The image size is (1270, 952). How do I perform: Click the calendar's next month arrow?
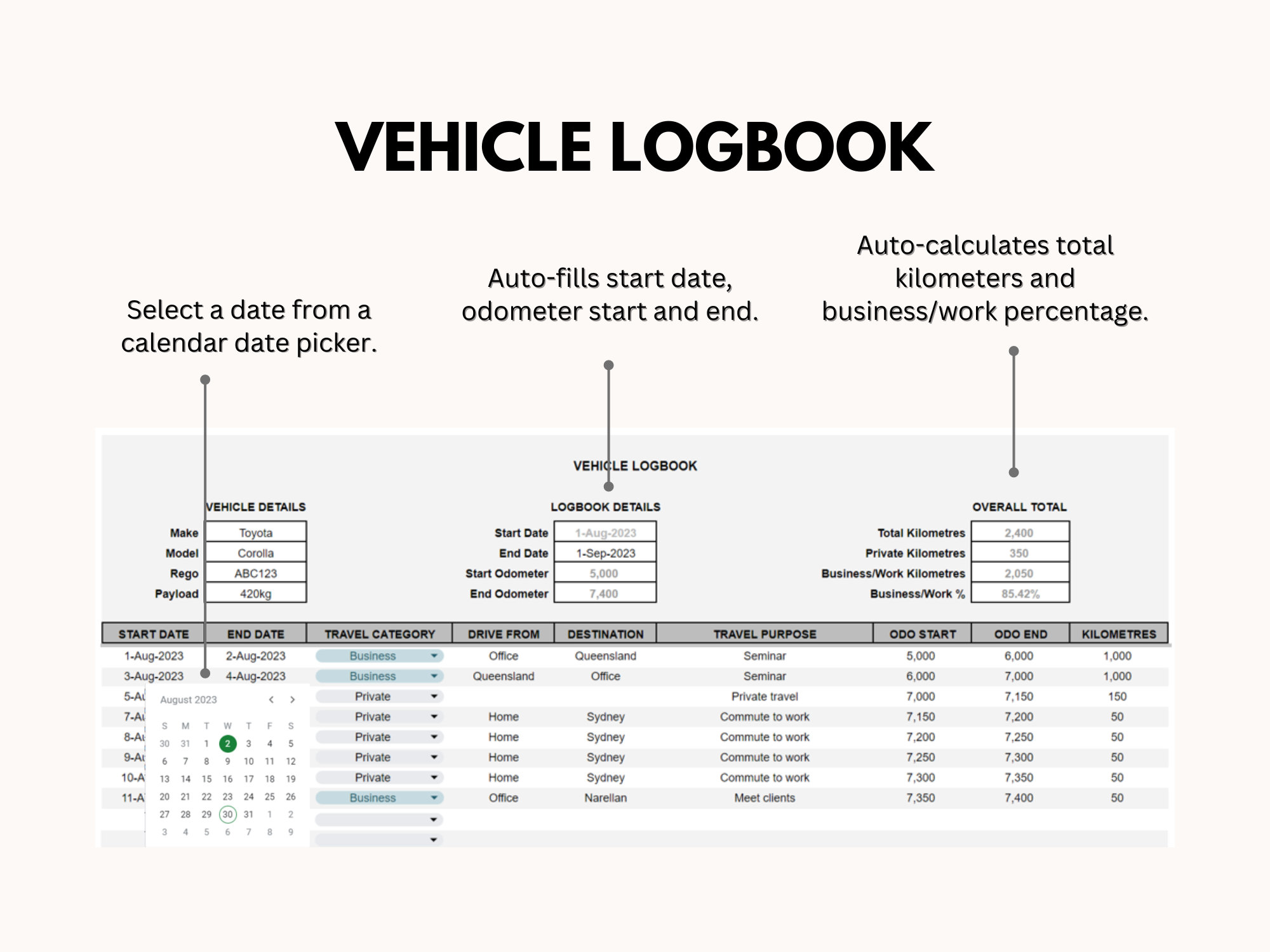click(x=292, y=700)
